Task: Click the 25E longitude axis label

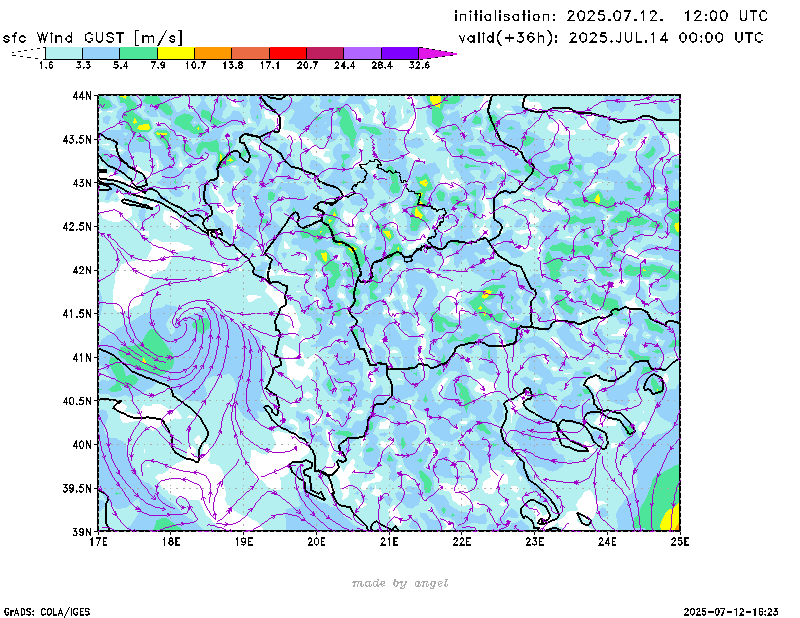Action: click(680, 541)
